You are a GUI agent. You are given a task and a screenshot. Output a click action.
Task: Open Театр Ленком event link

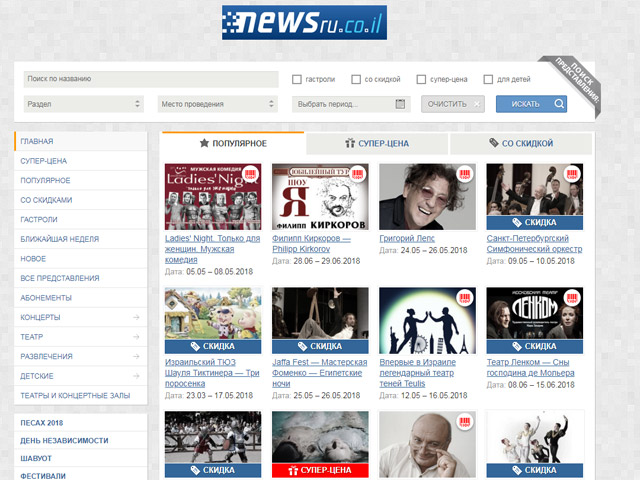click(x=530, y=367)
